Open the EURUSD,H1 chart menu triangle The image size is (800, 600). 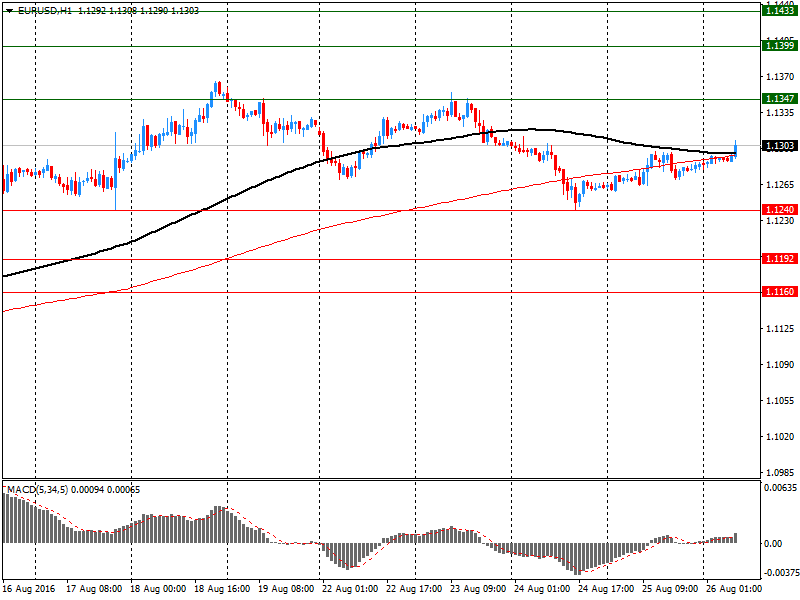pos(9,11)
